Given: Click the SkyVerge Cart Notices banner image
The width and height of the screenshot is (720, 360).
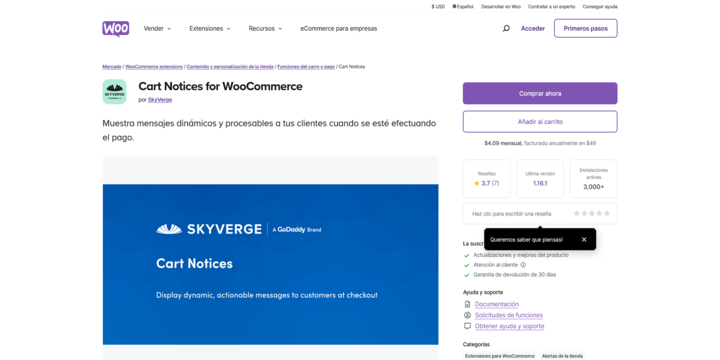Looking at the screenshot, I should coord(270,264).
